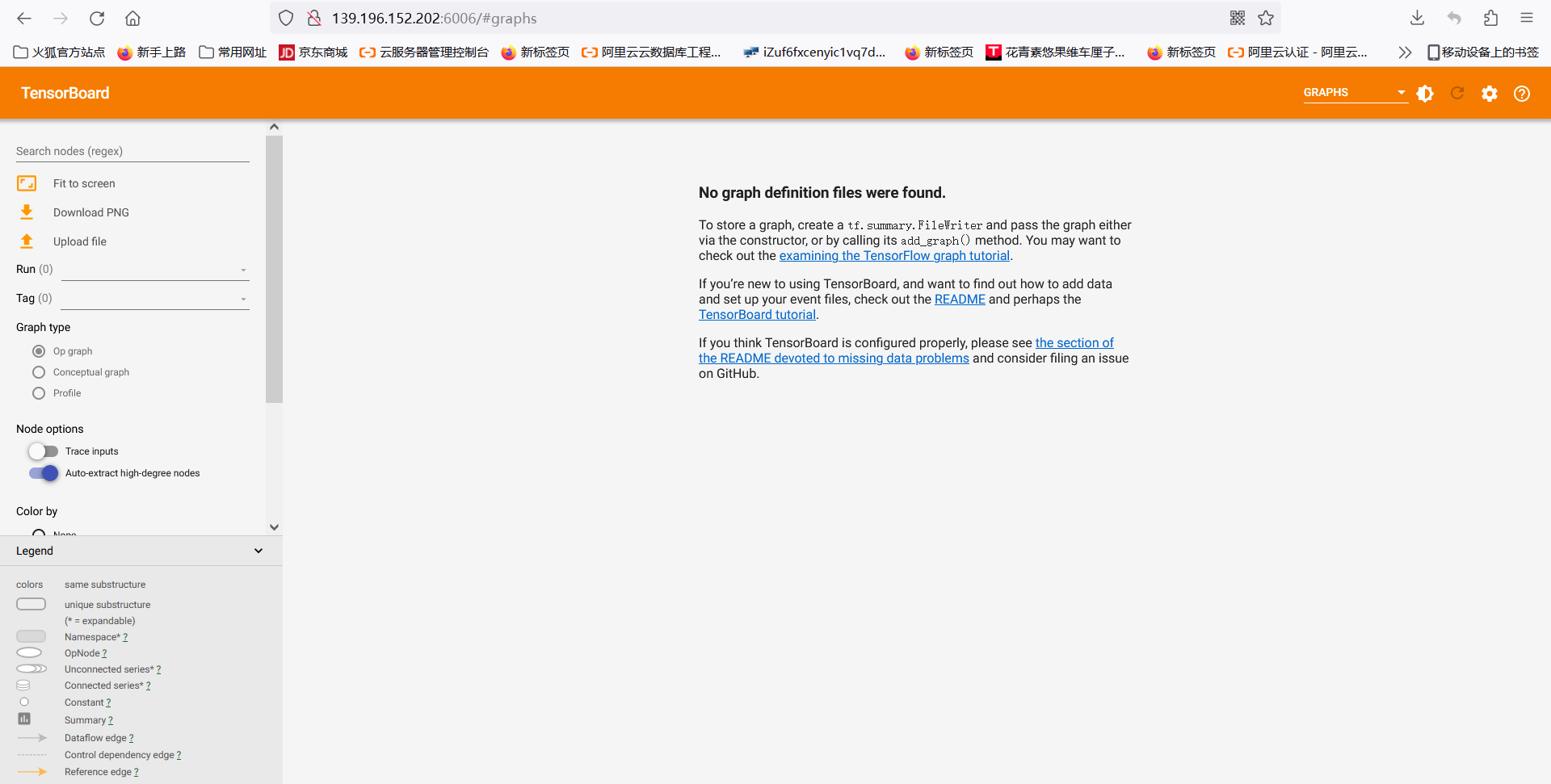Click the browser address bar URL
This screenshot has width=1551, height=784.
(x=434, y=18)
